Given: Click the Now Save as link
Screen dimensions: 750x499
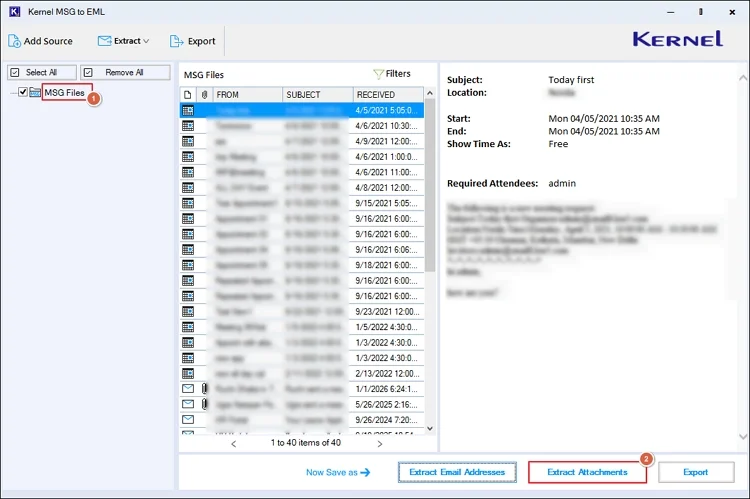Looking at the screenshot, I should tap(338, 472).
